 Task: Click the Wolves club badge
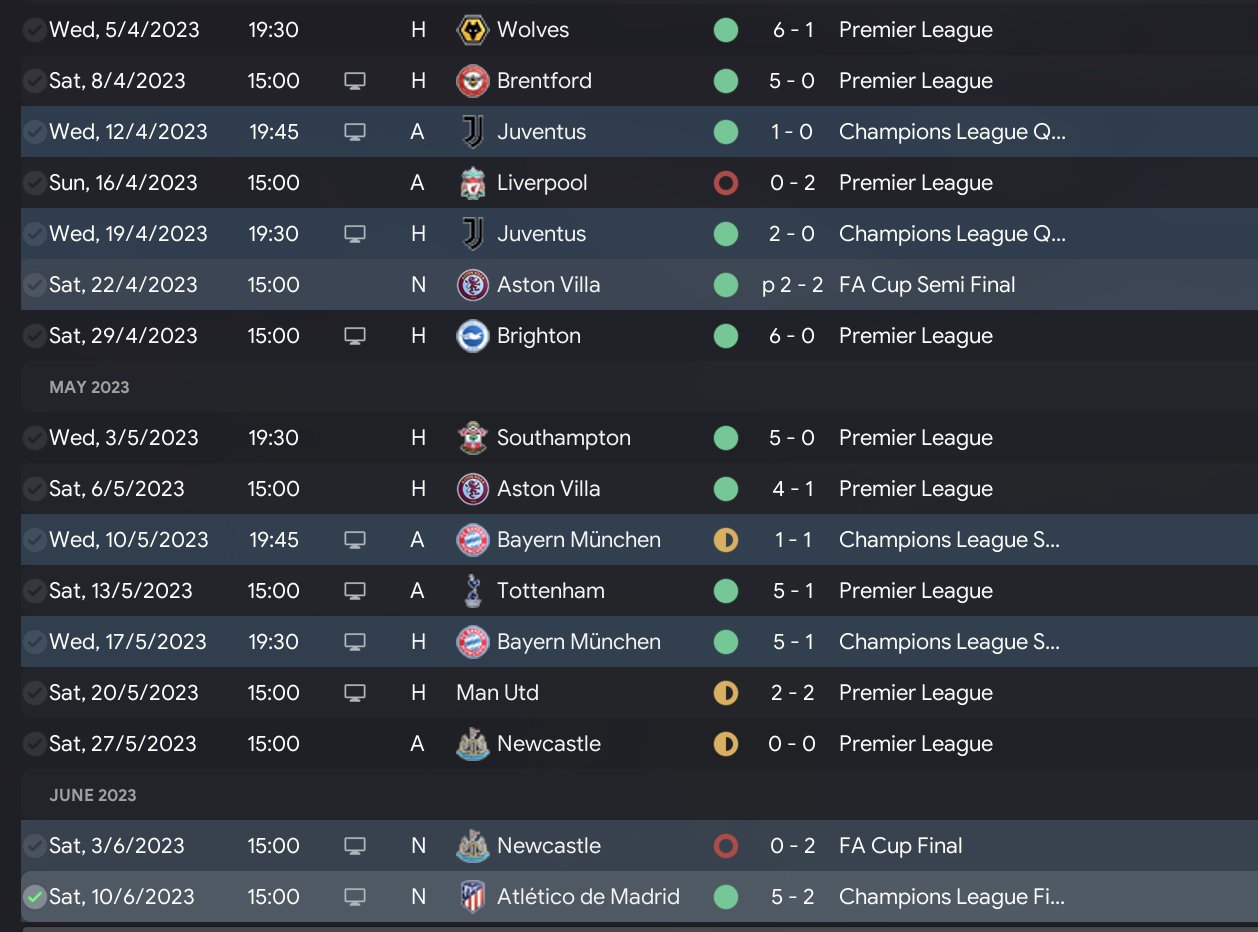pyautogui.click(x=472, y=30)
